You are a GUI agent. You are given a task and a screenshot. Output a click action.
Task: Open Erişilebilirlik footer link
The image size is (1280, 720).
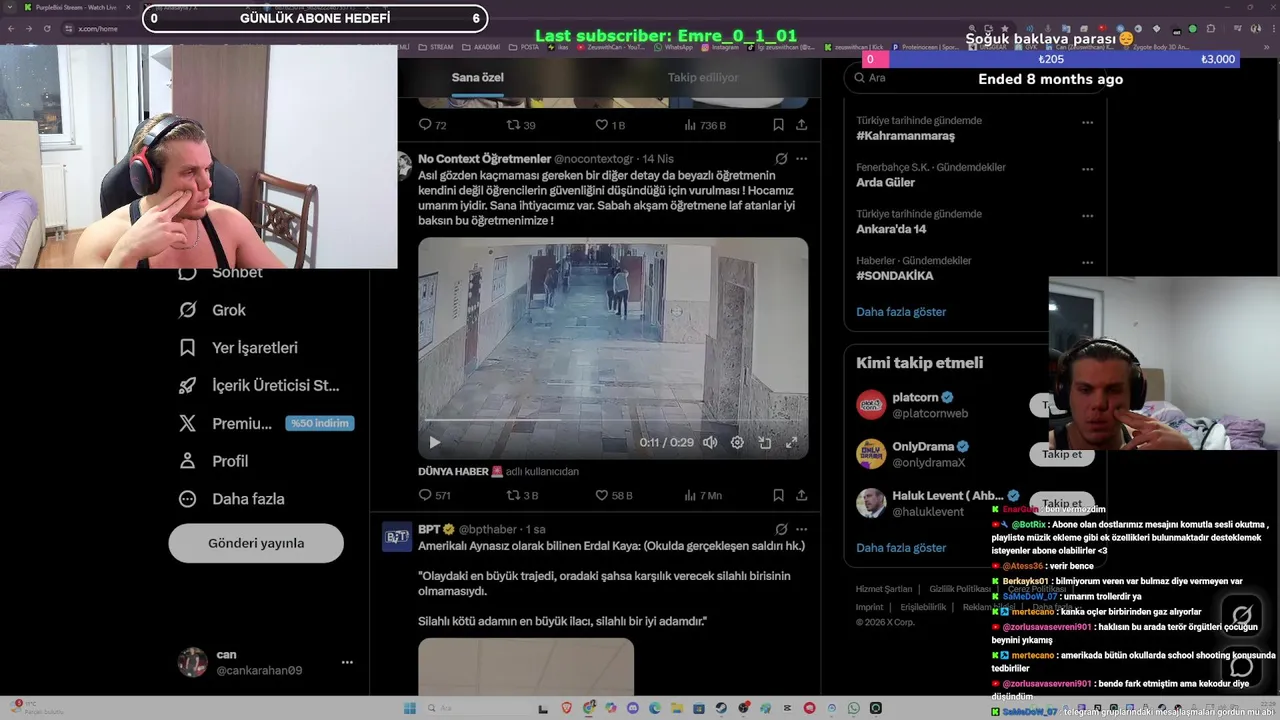tap(923, 607)
